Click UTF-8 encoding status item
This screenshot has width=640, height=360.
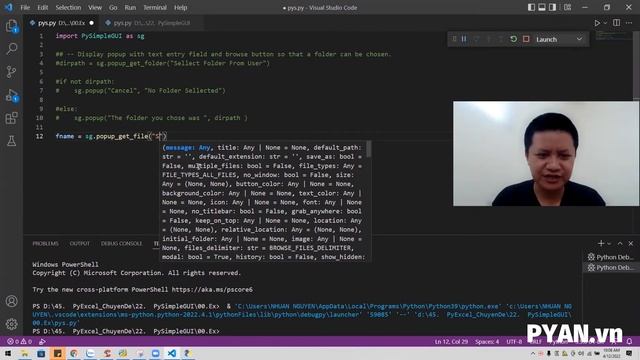(514, 342)
